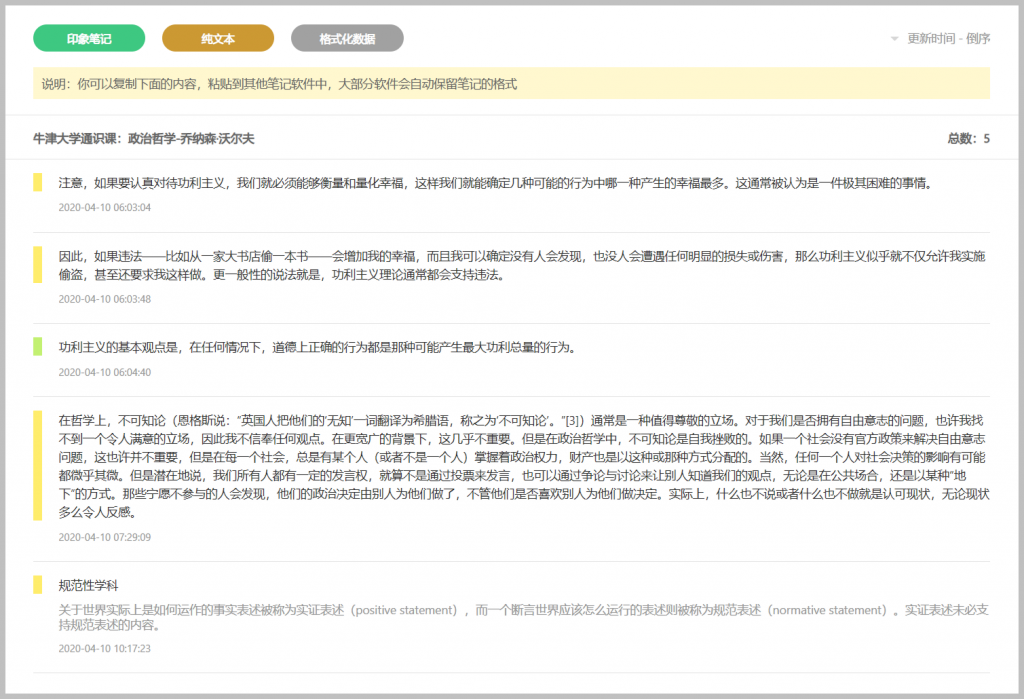Click the yellow notice banner about copying content
This screenshot has height=699, width=1024.
(x=511, y=84)
